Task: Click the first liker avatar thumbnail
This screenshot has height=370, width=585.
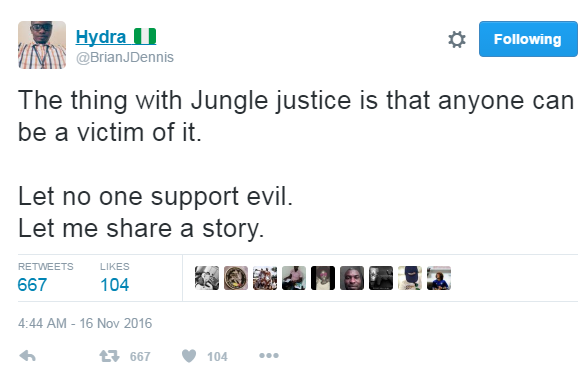Action: (x=207, y=278)
